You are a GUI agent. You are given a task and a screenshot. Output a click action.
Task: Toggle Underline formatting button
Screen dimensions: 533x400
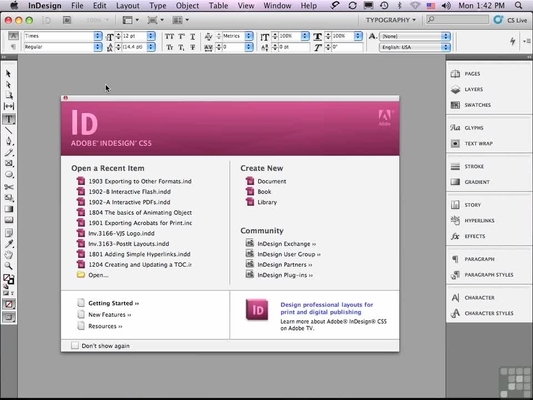[192, 36]
